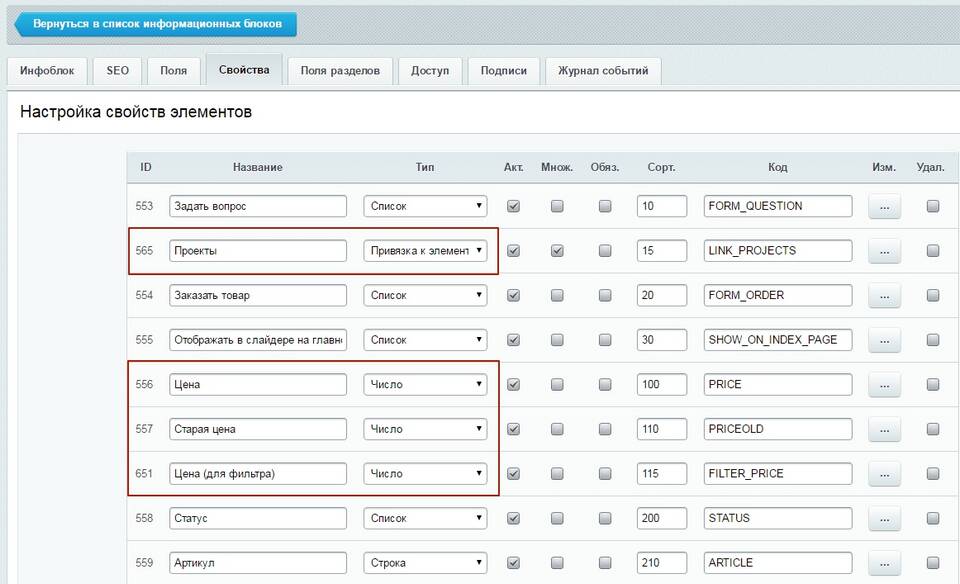Mark PRICE property for deletion
The image size is (960, 584).
coord(933,384)
